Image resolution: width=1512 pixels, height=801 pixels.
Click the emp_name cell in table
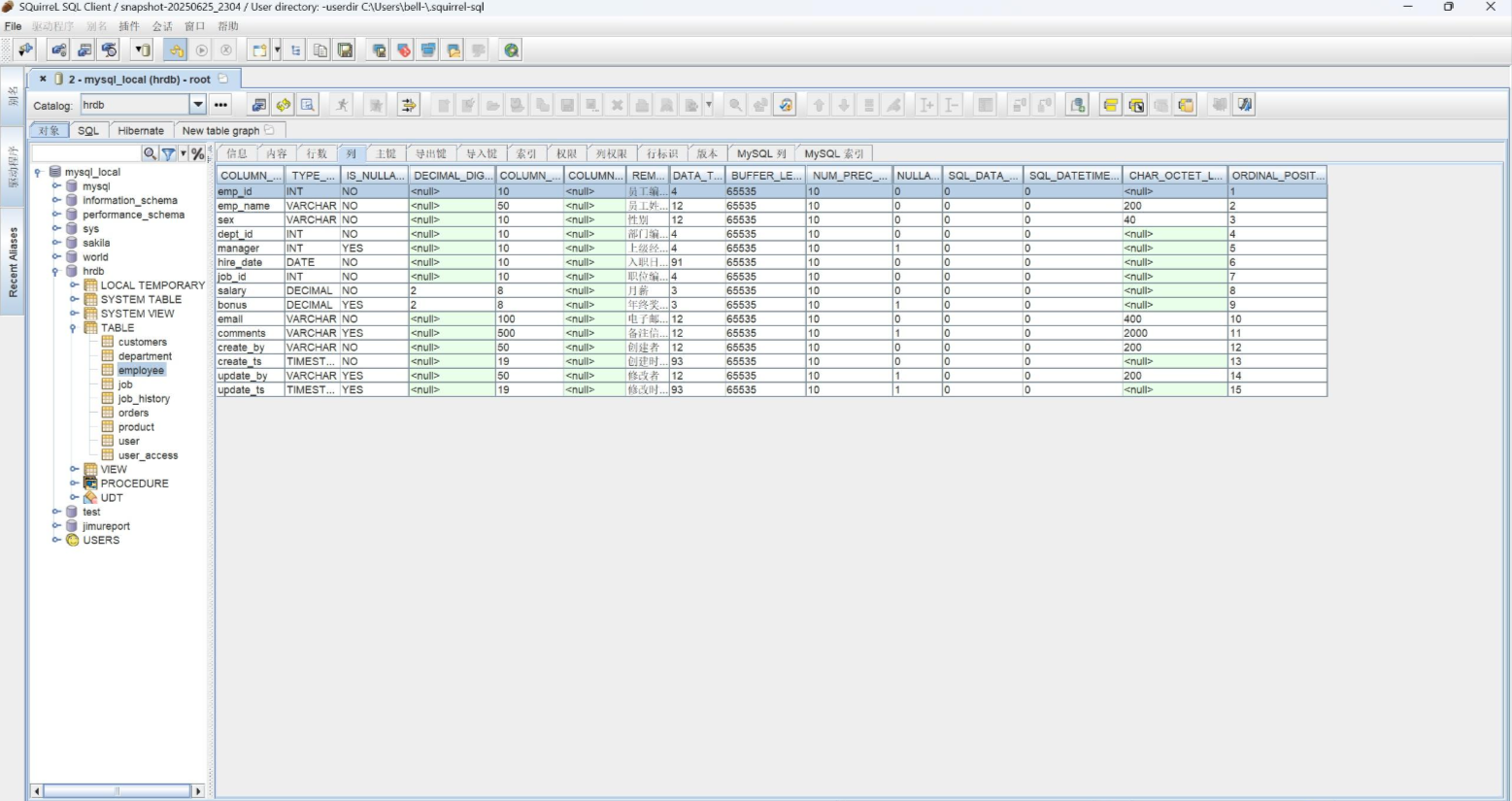click(250, 206)
